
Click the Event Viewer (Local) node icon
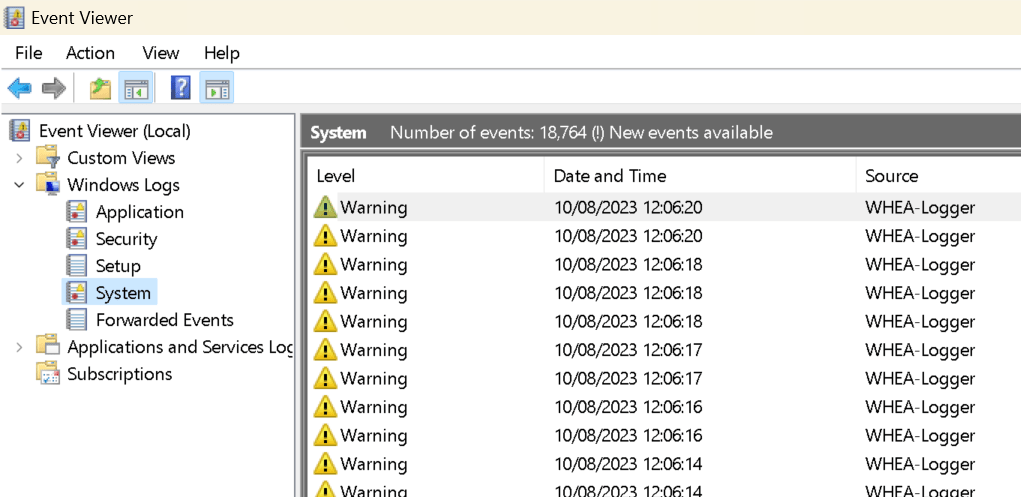(20, 131)
